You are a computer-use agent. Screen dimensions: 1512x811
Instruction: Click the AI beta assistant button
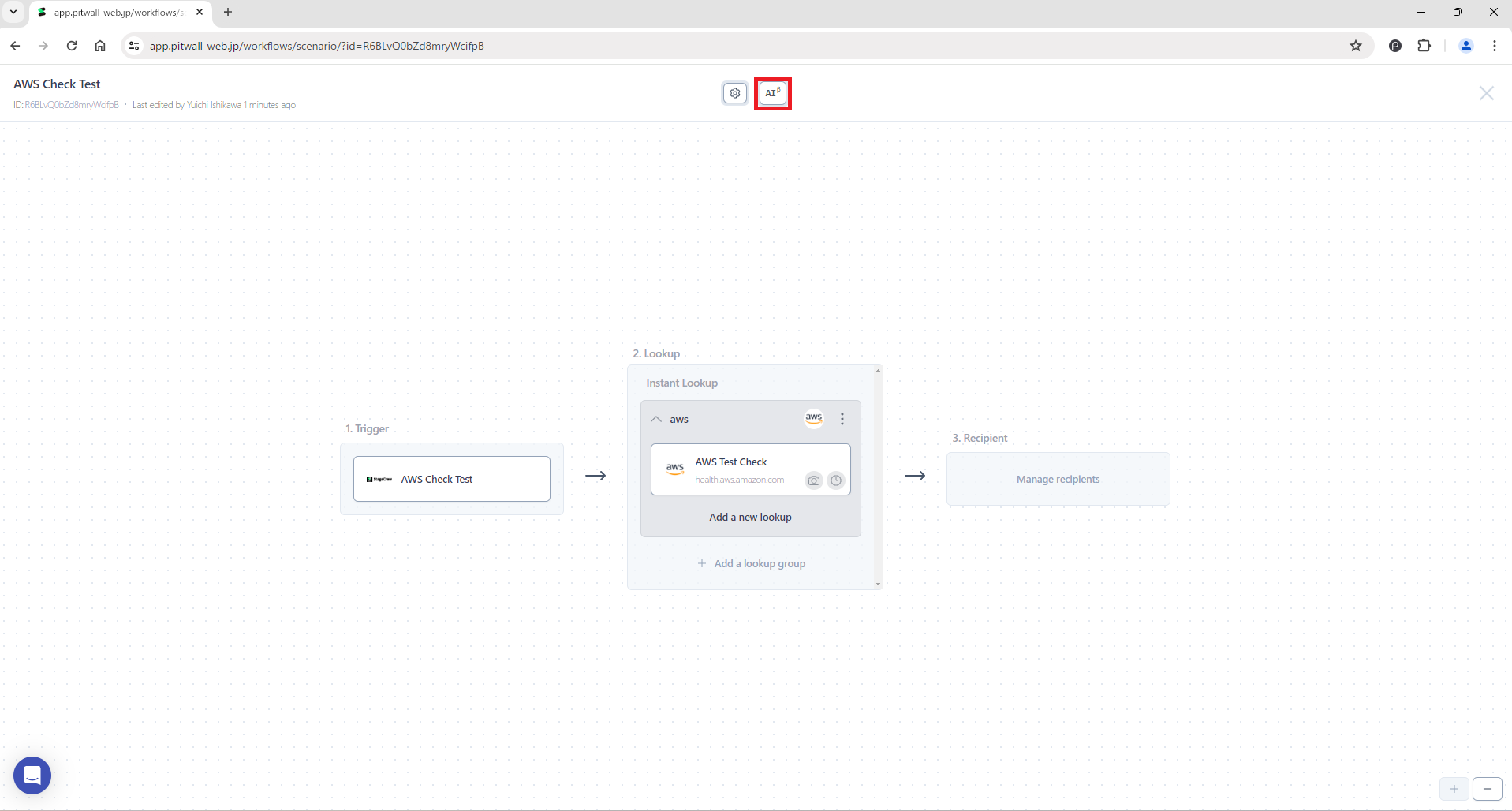click(x=772, y=93)
